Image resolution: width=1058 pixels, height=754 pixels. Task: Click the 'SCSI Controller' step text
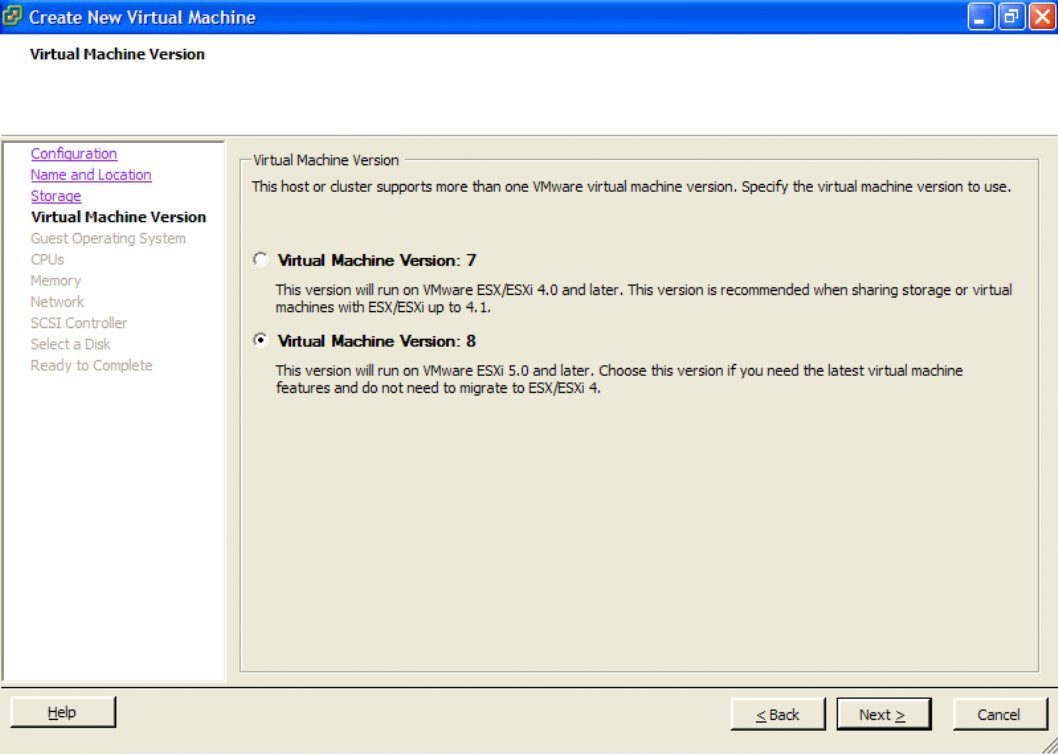pyautogui.click(x=79, y=323)
